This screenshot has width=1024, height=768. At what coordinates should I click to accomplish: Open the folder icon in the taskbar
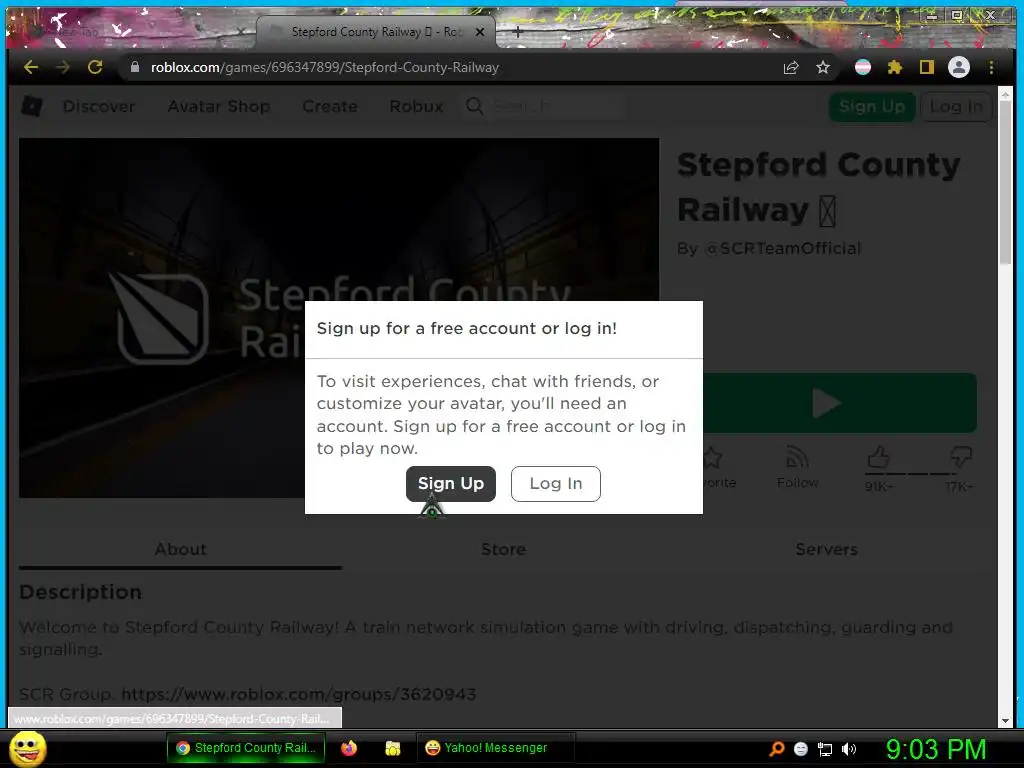(x=392, y=748)
